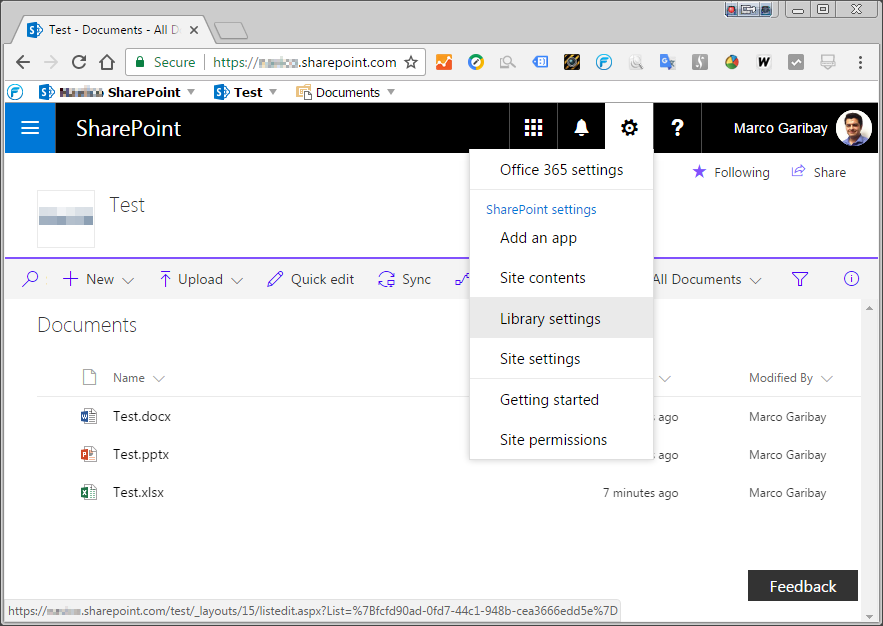Image resolution: width=883 pixels, height=626 pixels.
Task: Select Office 365 settings
Action: (561, 169)
